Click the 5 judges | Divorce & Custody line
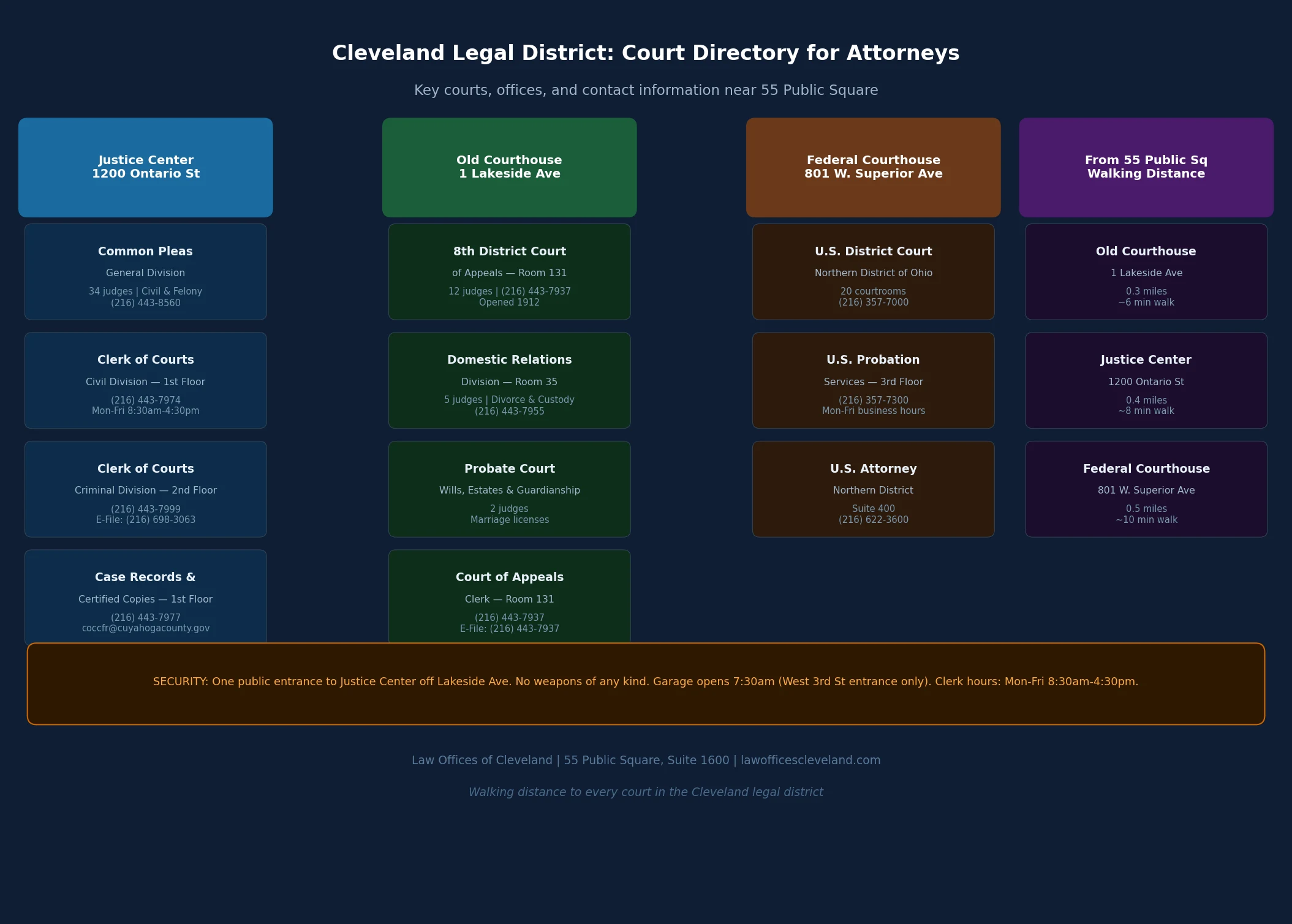The image size is (1292, 924). tap(510, 400)
